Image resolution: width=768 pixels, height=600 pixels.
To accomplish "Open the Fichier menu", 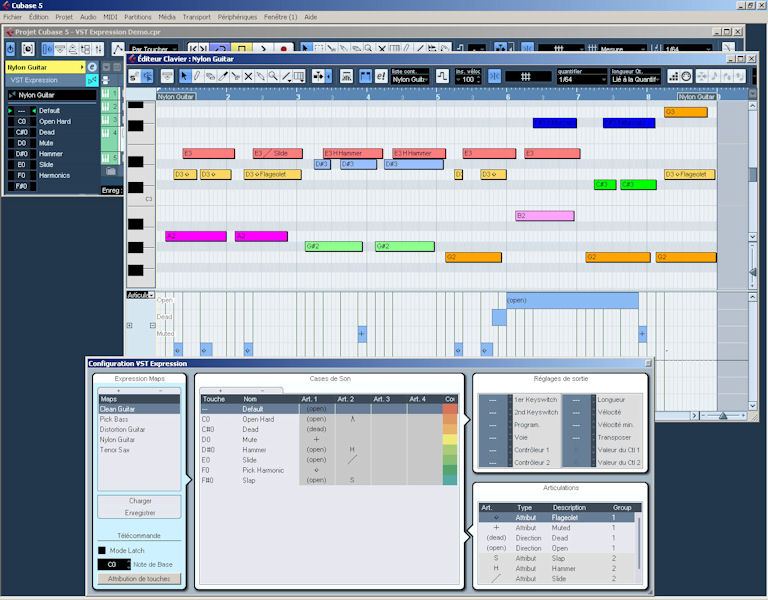I will (13, 17).
